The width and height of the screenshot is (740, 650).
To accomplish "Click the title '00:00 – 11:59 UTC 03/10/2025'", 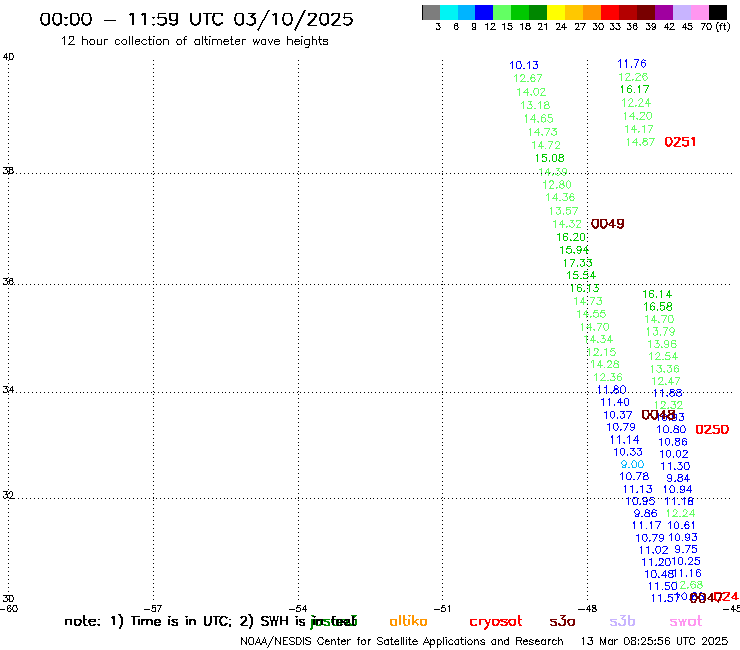I will click(x=196, y=19).
